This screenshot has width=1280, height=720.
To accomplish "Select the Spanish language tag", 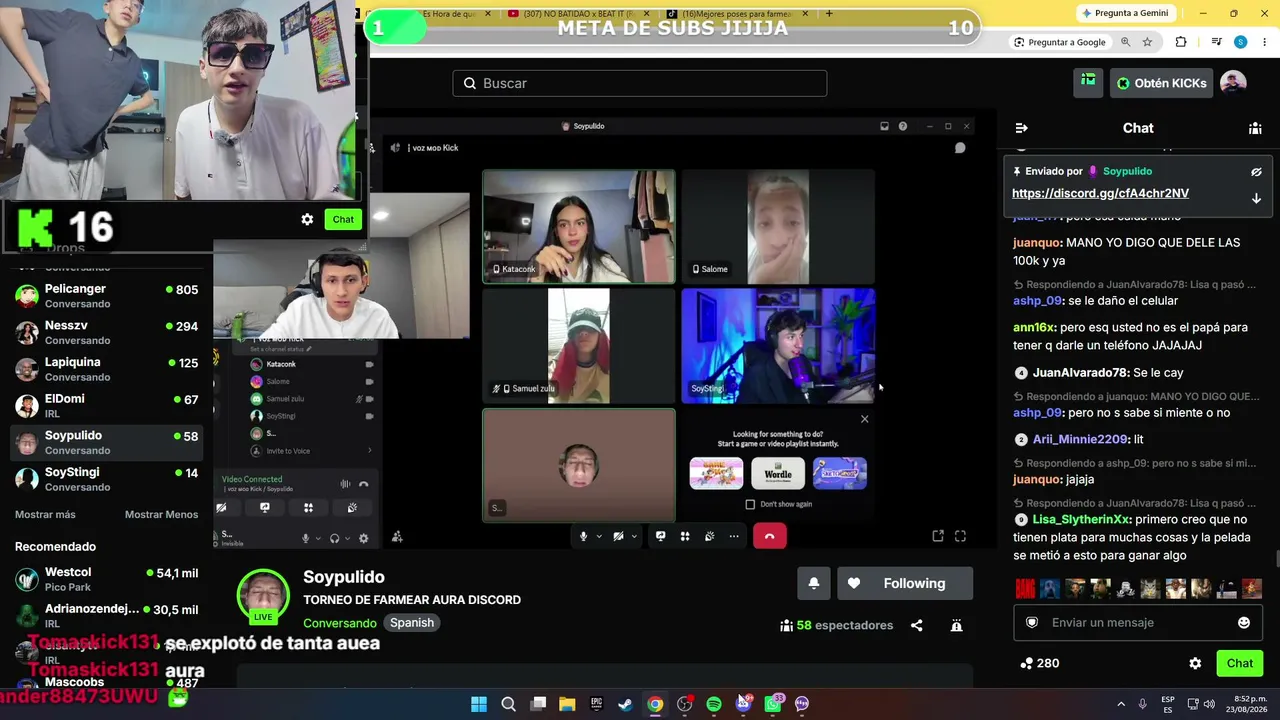I will pyautogui.click(x=412, y=623).
